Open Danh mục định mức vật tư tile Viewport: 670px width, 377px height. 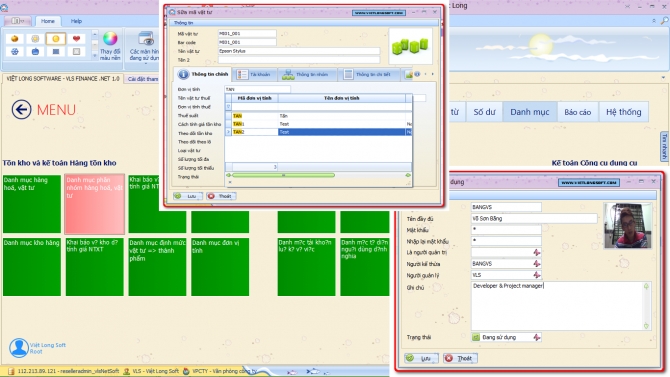[157, 267]
